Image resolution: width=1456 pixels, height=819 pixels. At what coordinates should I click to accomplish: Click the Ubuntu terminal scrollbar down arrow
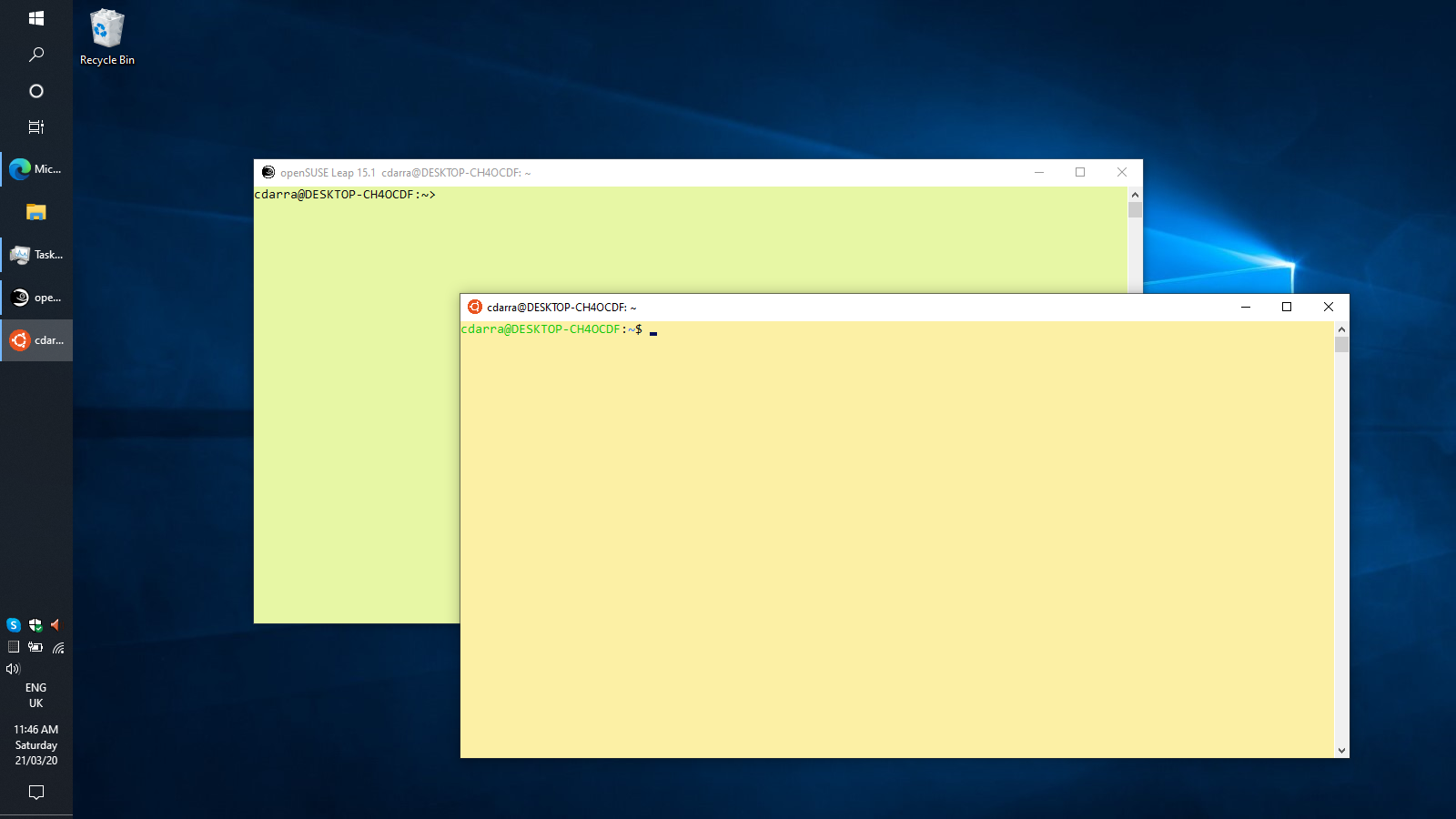(x=1341, y=751)
